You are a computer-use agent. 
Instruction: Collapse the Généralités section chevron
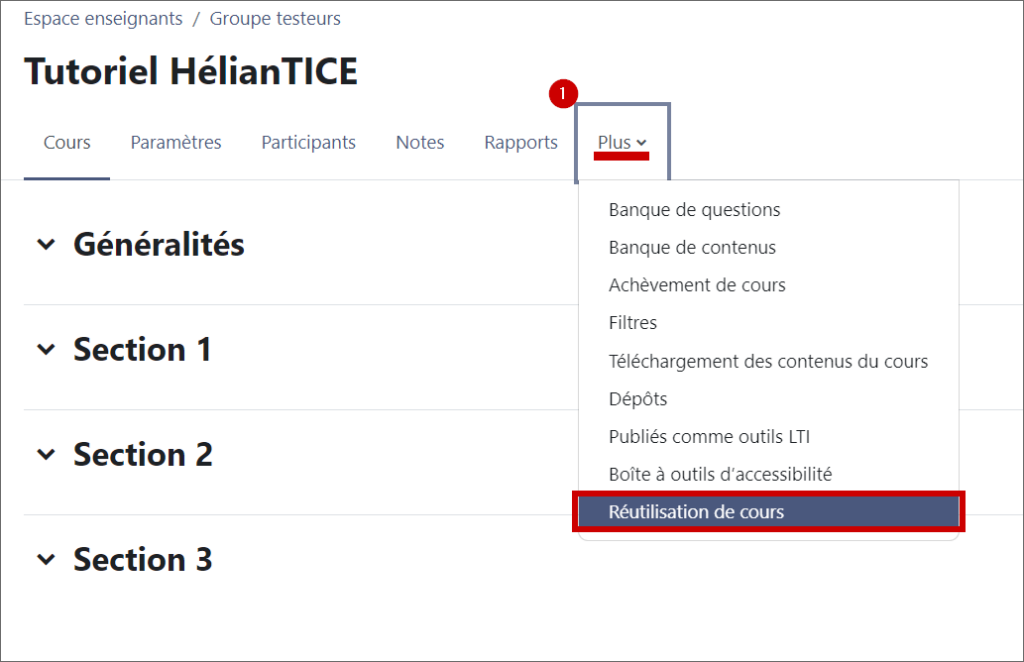click(x=46, y=245)
